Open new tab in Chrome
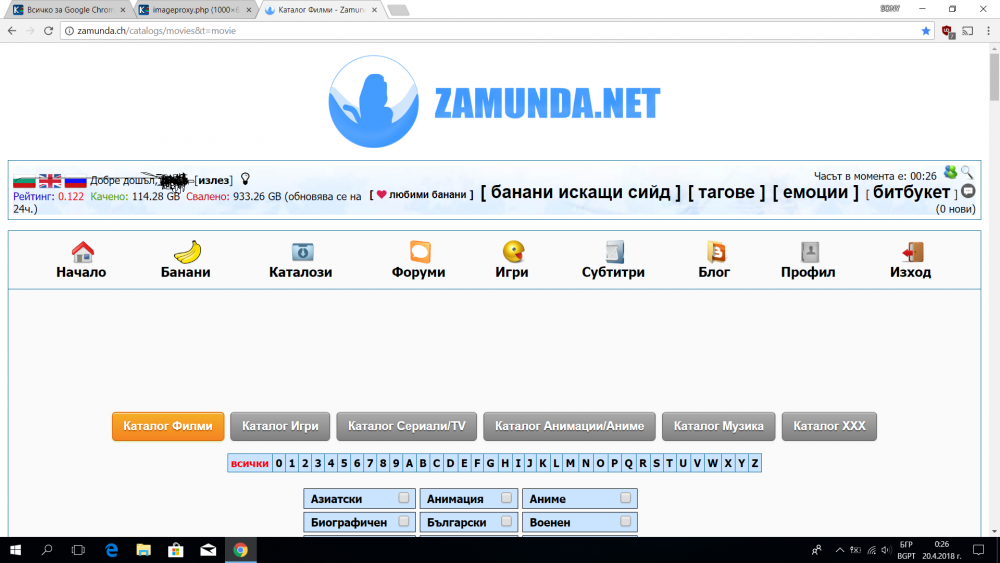 coord(398,10)
